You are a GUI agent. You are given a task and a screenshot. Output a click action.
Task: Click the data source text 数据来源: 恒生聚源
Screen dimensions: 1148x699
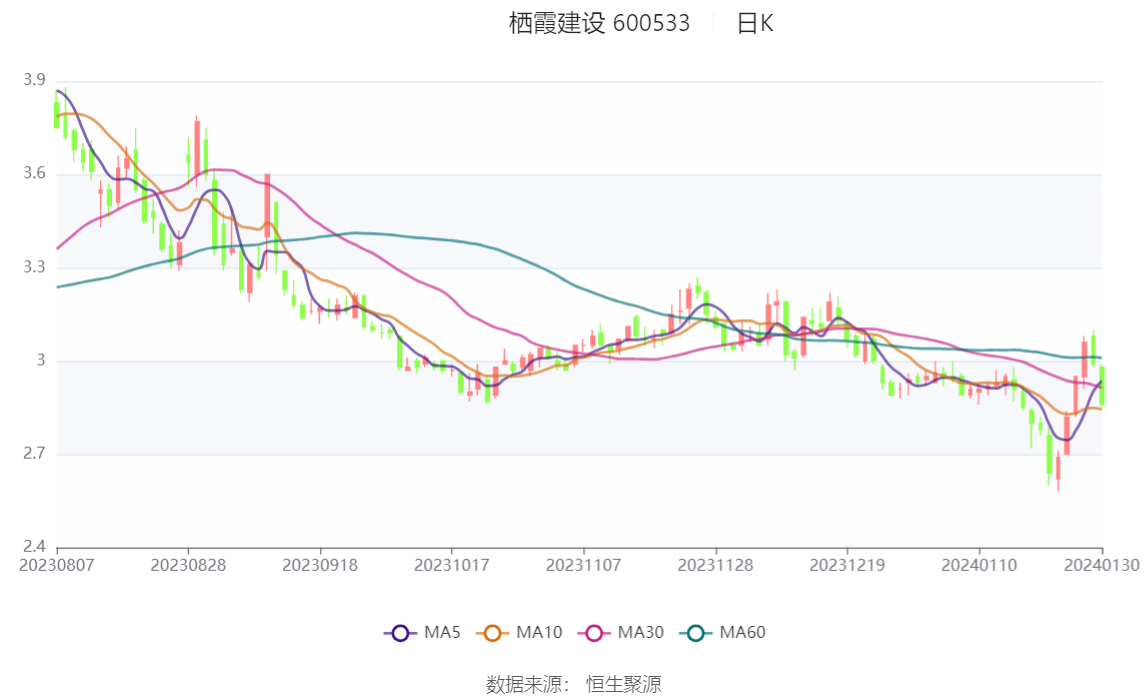coord(574,684)
